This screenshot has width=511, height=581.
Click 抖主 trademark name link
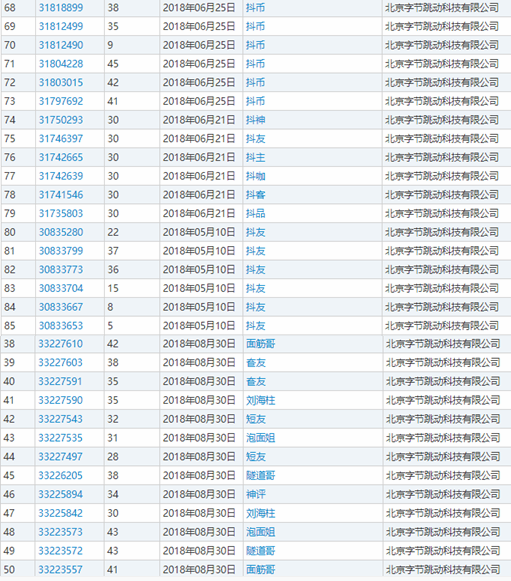[256, 157]
